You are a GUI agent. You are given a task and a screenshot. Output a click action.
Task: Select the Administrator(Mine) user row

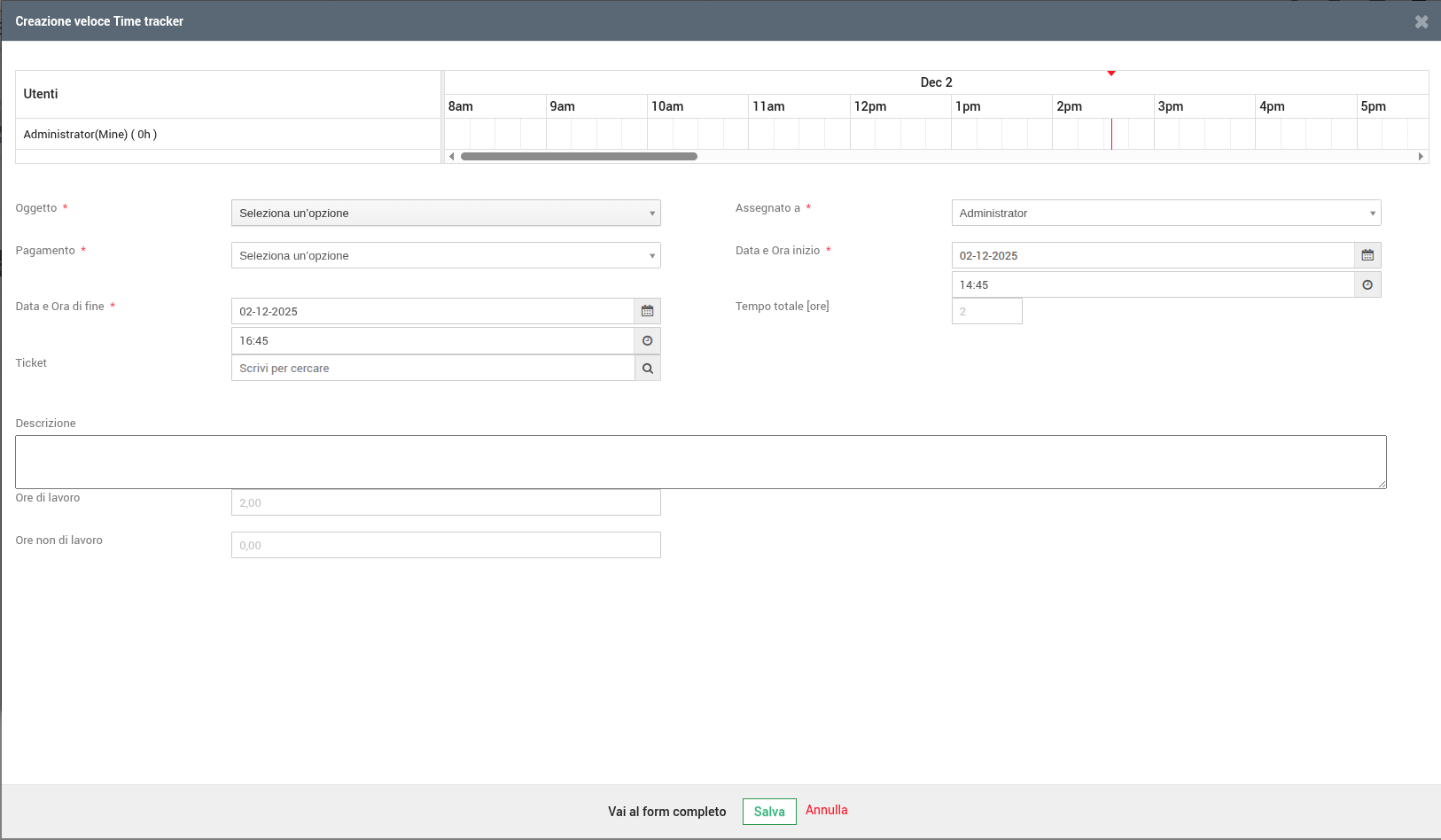(90, 135)
